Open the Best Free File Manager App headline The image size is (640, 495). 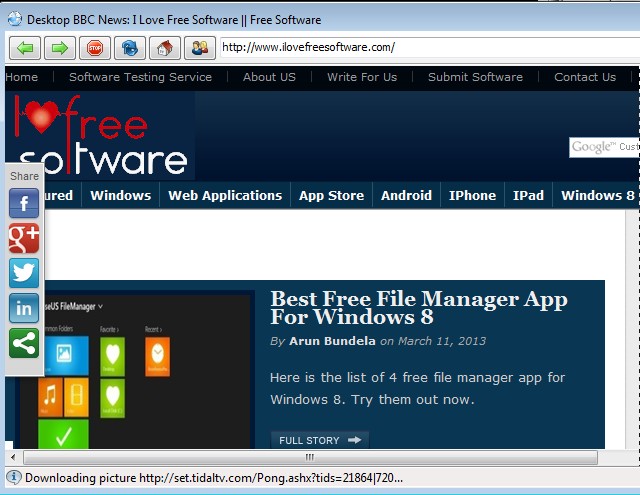coord(419,308)
